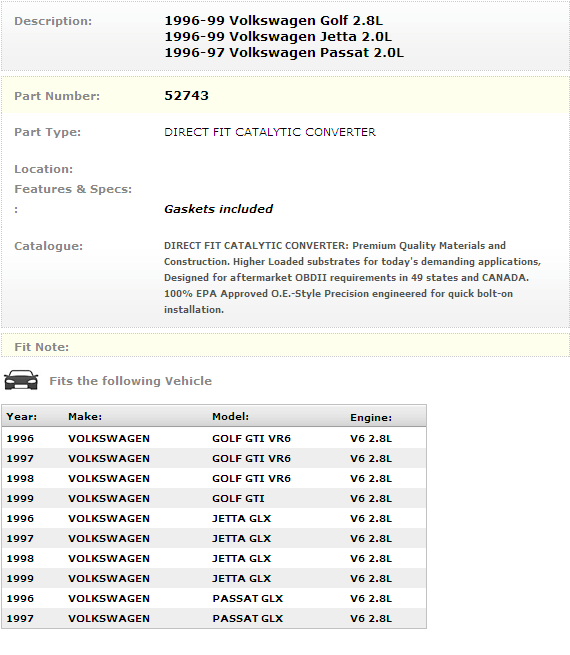Select text 1996-99 Volkswagen Jetta 2.0L
Image resolution: width=570 pixels, height=655 pixels.
[x=278, y=37]
